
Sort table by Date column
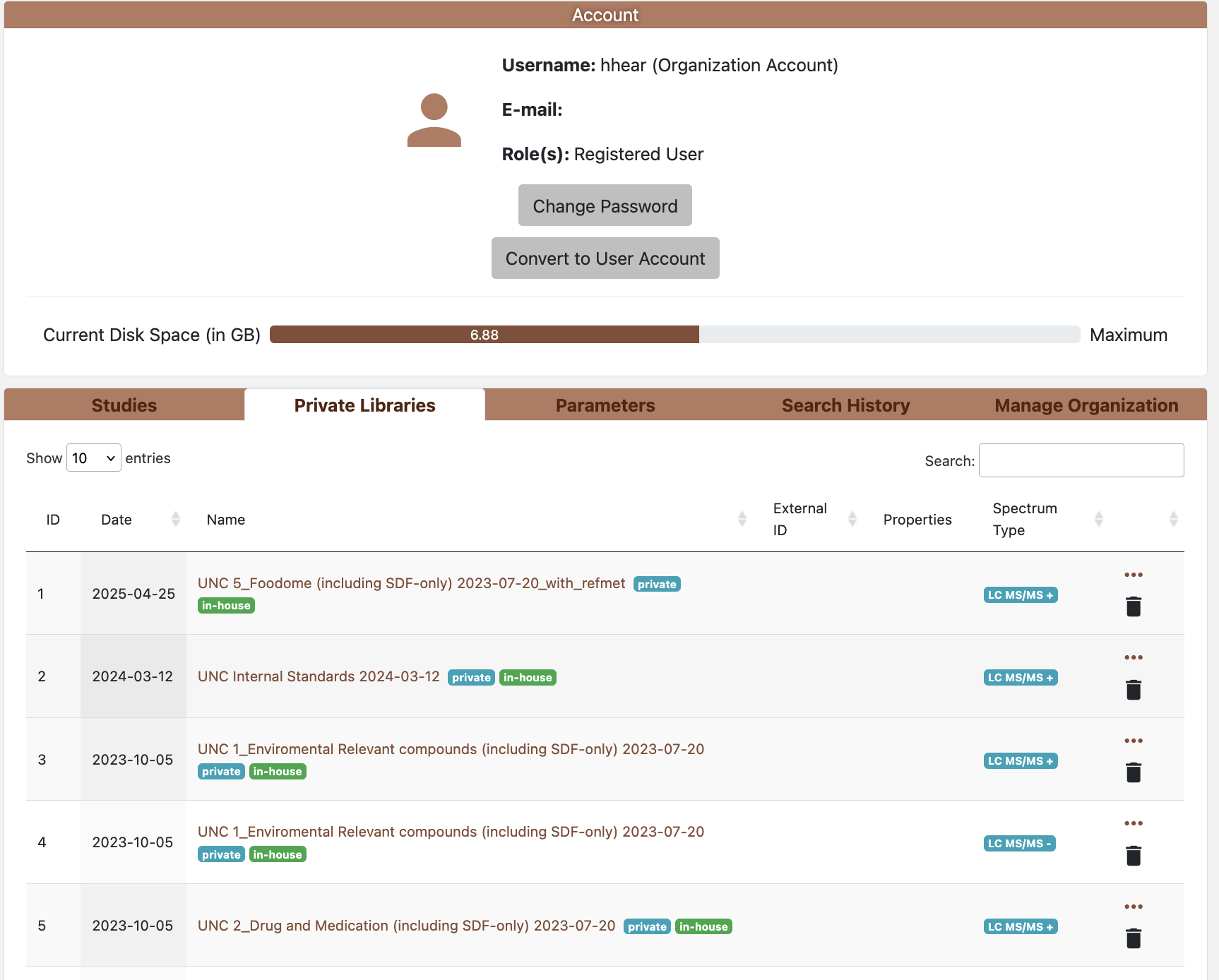[x=176, y=520]
